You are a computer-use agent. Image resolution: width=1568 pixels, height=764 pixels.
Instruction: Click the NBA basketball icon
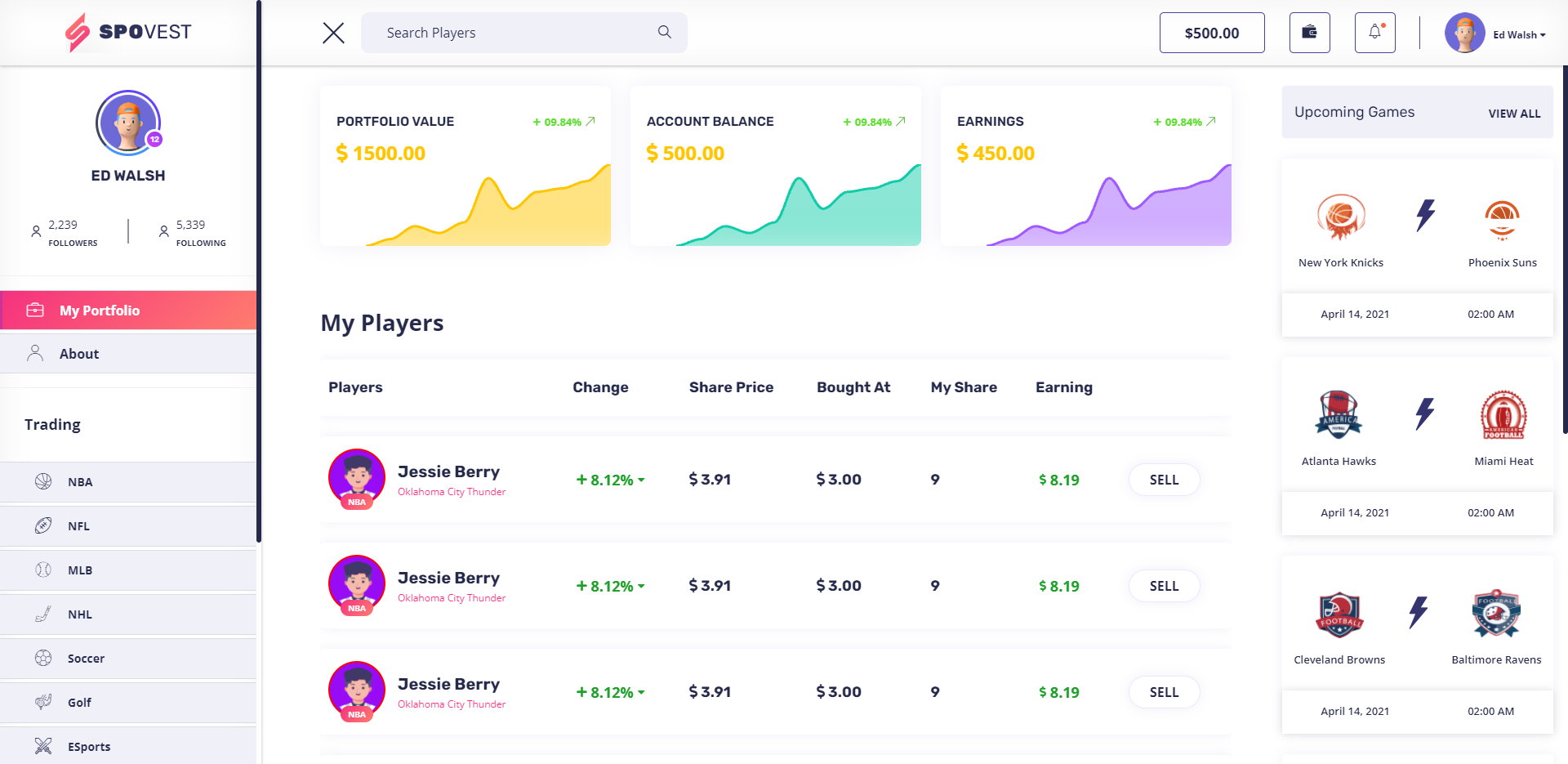(x=43, y=481)
